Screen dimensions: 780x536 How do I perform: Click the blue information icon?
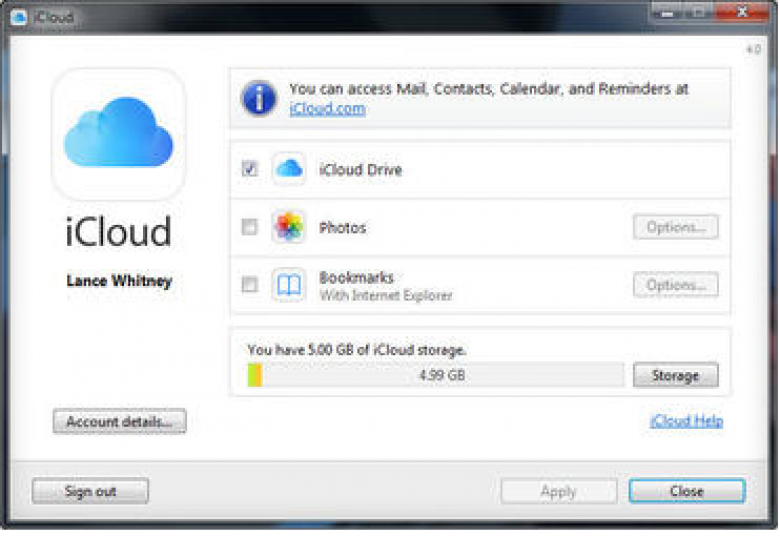259,98
